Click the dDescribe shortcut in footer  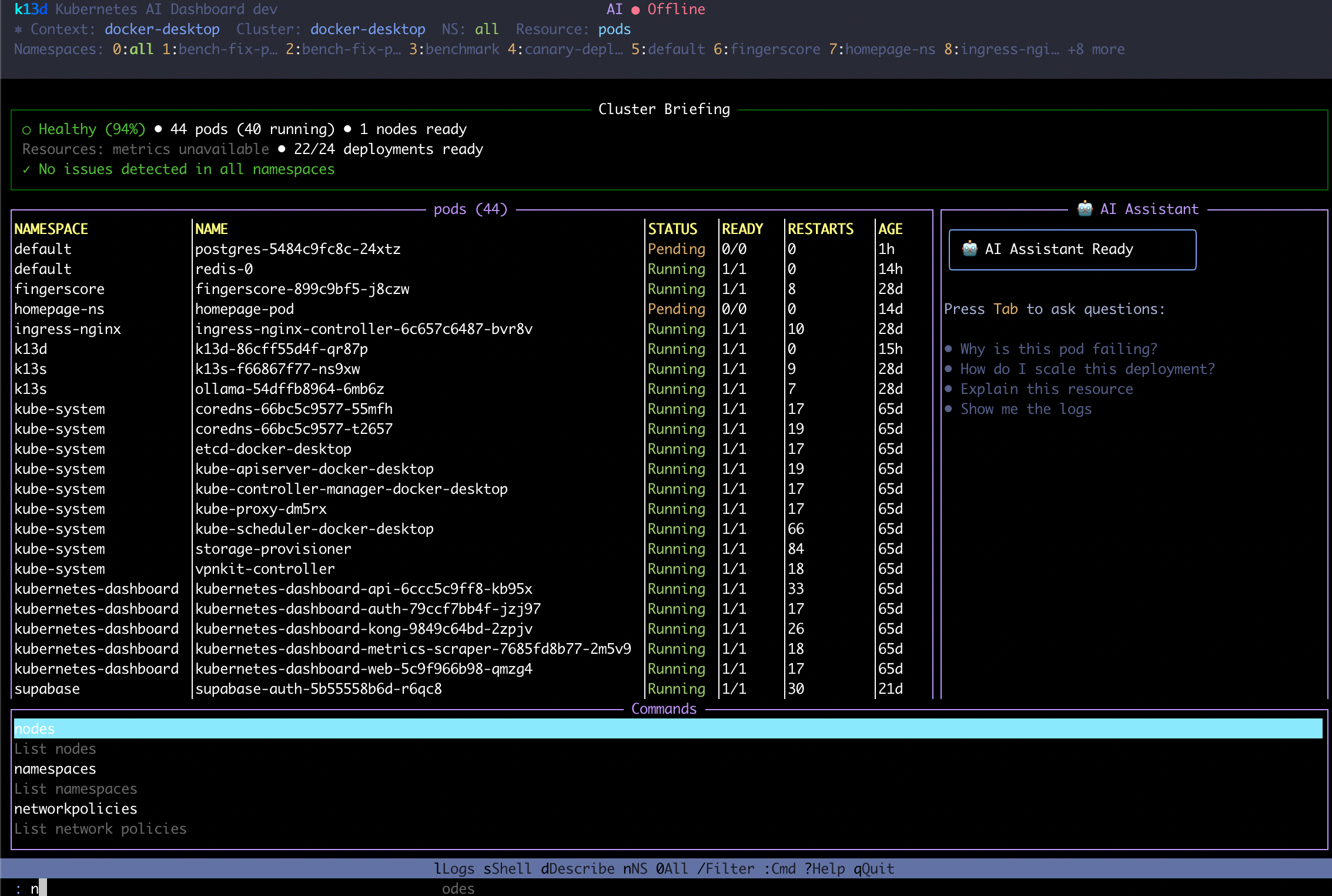577,869
